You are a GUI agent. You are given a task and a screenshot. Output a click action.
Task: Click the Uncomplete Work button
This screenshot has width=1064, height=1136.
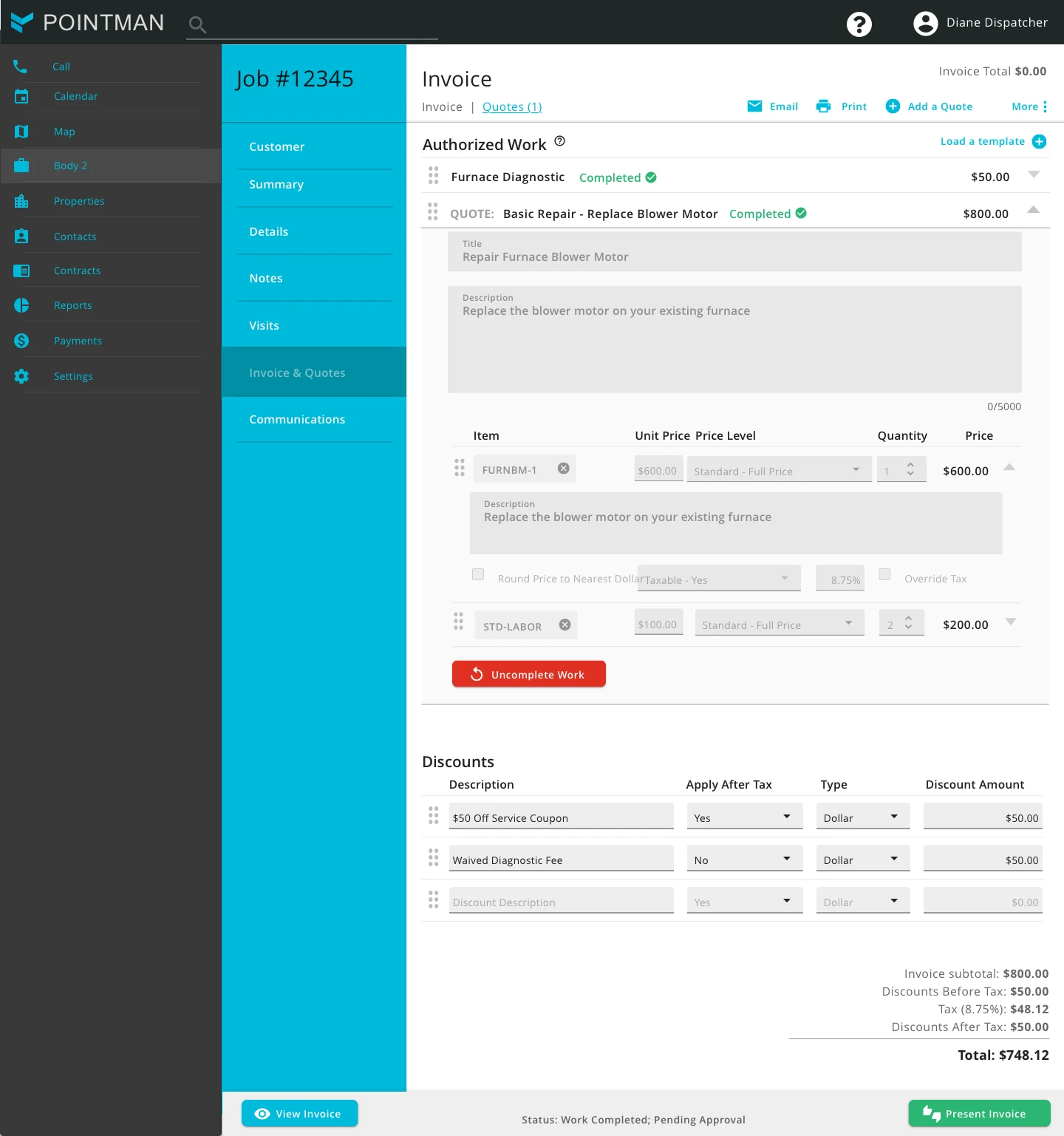(x=528, y=674)
